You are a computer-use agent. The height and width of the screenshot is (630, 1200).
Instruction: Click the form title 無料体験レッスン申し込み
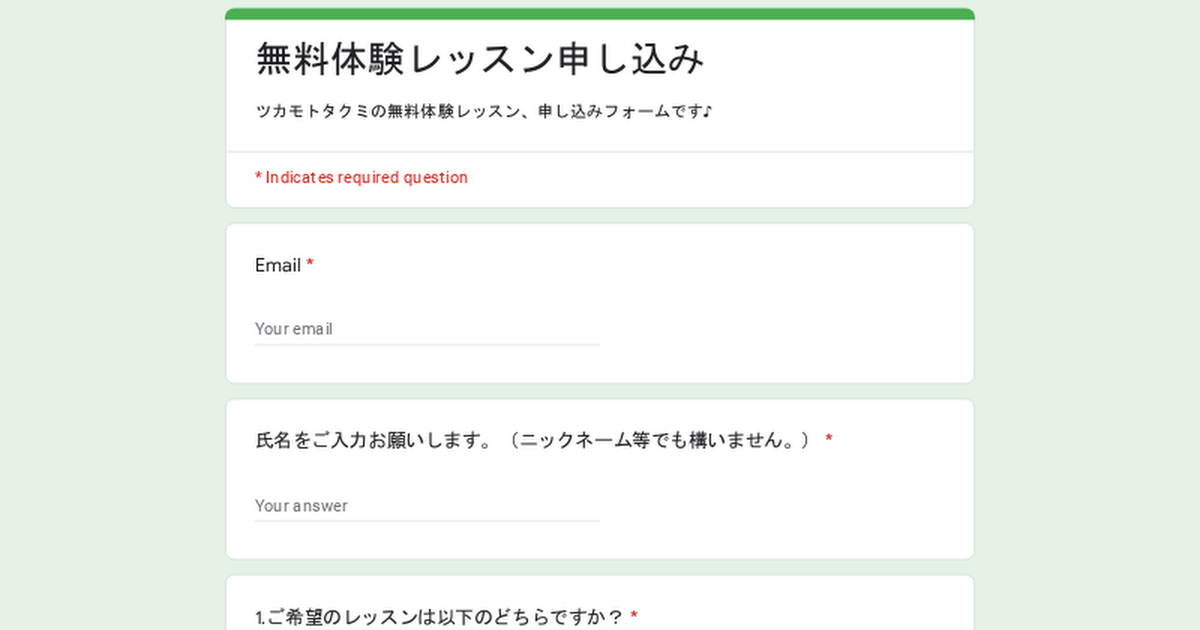coord(480,60)
